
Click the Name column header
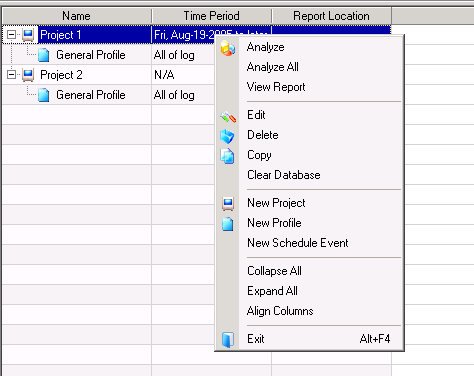77,16
